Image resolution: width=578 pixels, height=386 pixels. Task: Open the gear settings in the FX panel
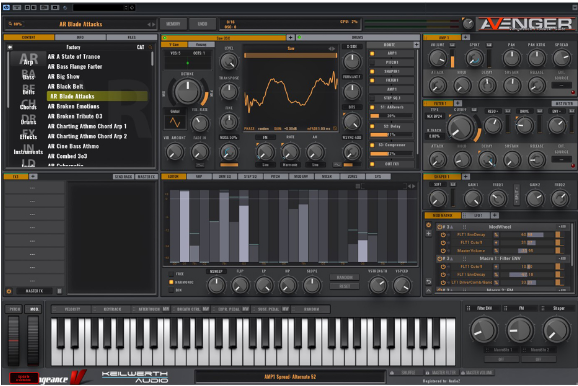click(9, 291)
